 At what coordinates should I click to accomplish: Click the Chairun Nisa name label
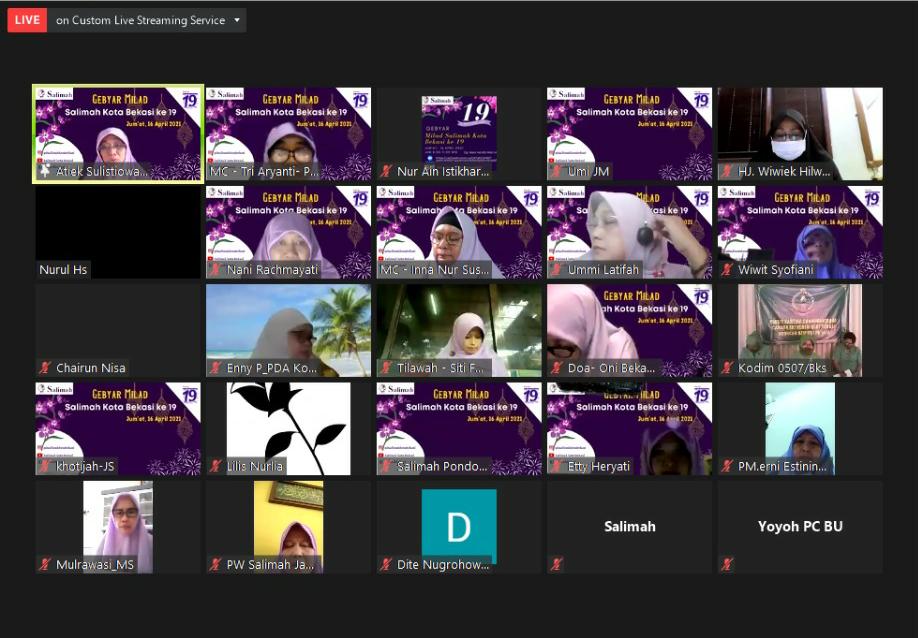coord(91,368)
